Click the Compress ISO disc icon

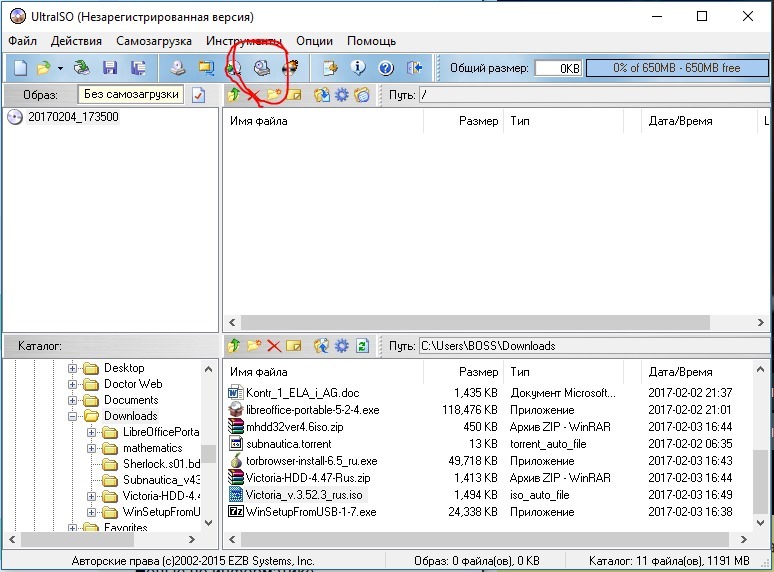tap(234, 68)
